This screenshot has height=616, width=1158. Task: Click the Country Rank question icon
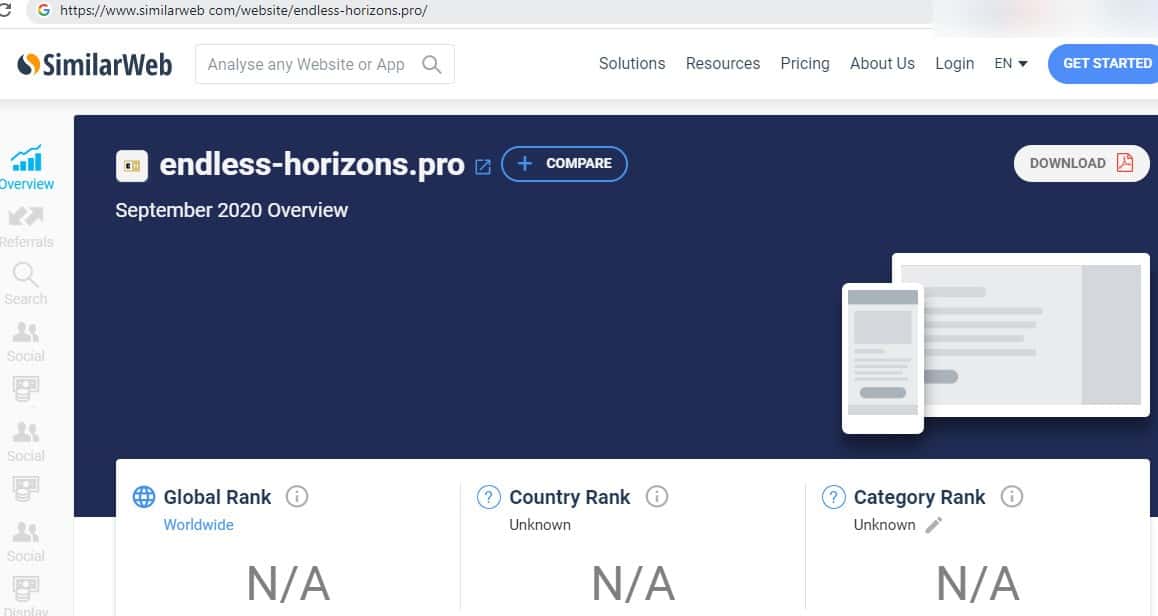(488, 497)
